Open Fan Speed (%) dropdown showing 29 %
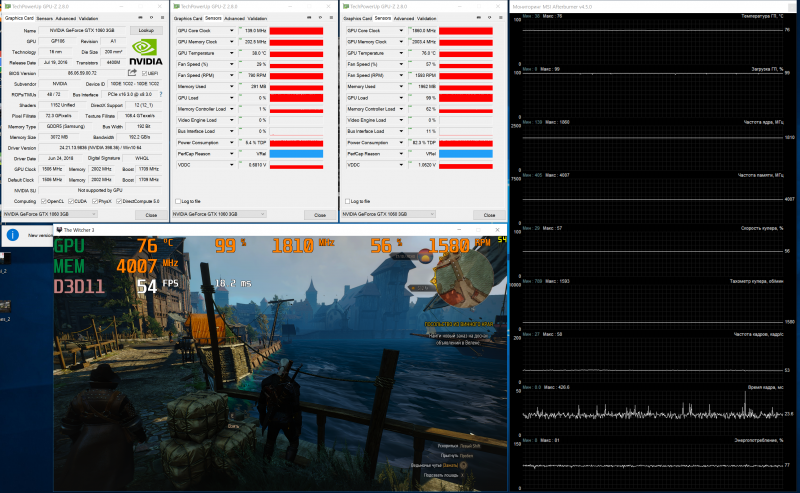The width and height of the screenshot is (800, 493). pyautogui.click(x=232, y=64)
